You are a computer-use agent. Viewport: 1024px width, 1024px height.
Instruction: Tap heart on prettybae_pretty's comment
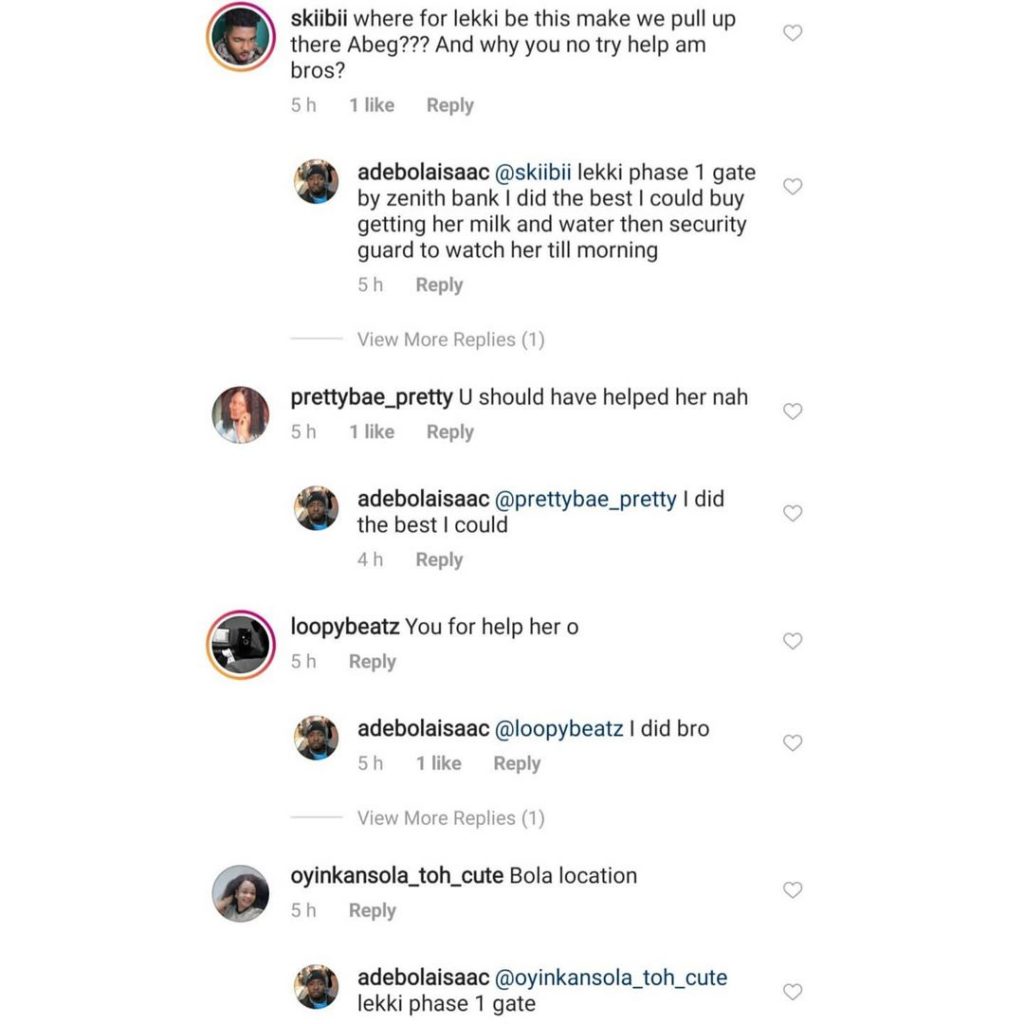click(792, 411)
